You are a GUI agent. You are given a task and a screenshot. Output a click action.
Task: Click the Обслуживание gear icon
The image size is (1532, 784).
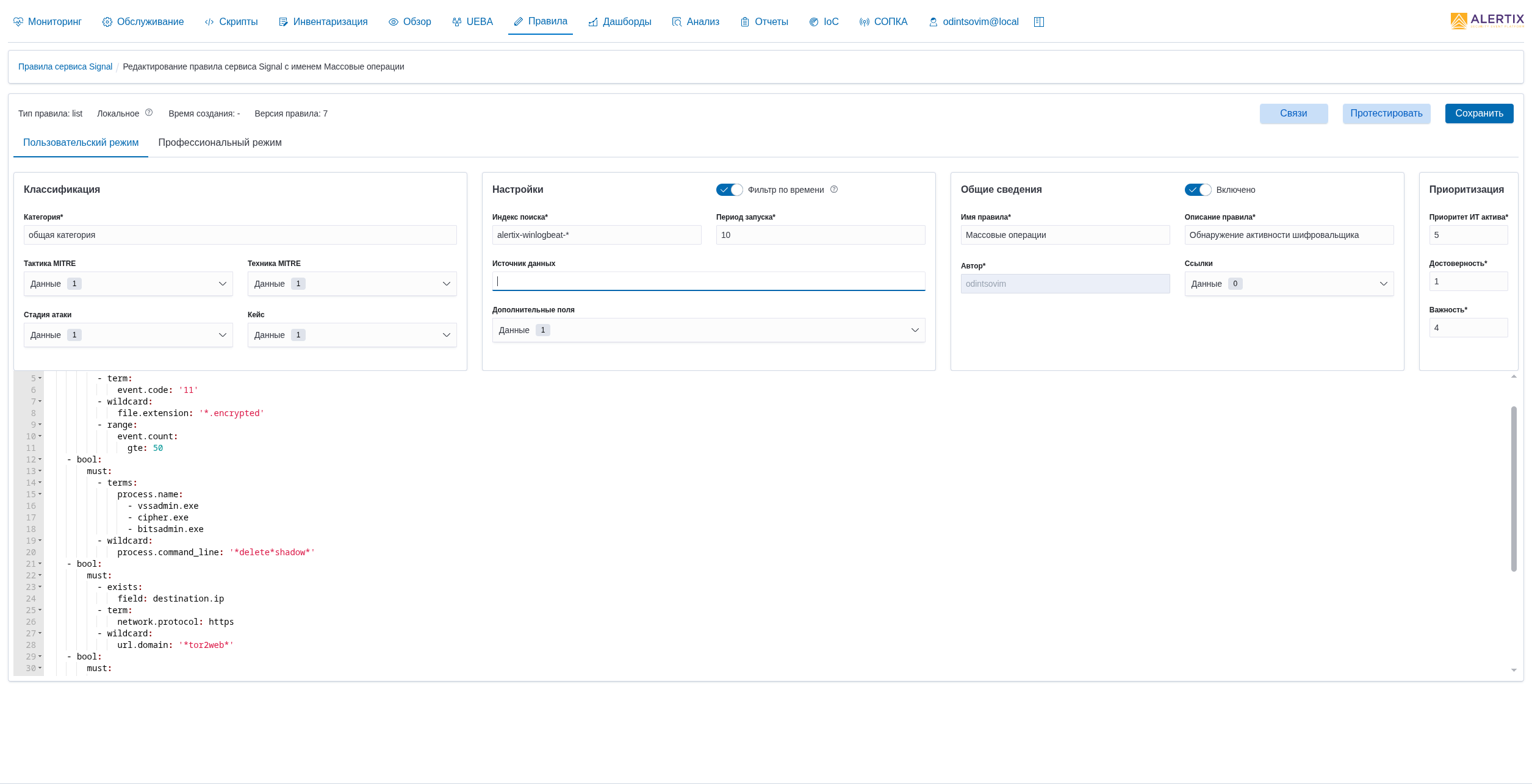click(x=107, y=22)
